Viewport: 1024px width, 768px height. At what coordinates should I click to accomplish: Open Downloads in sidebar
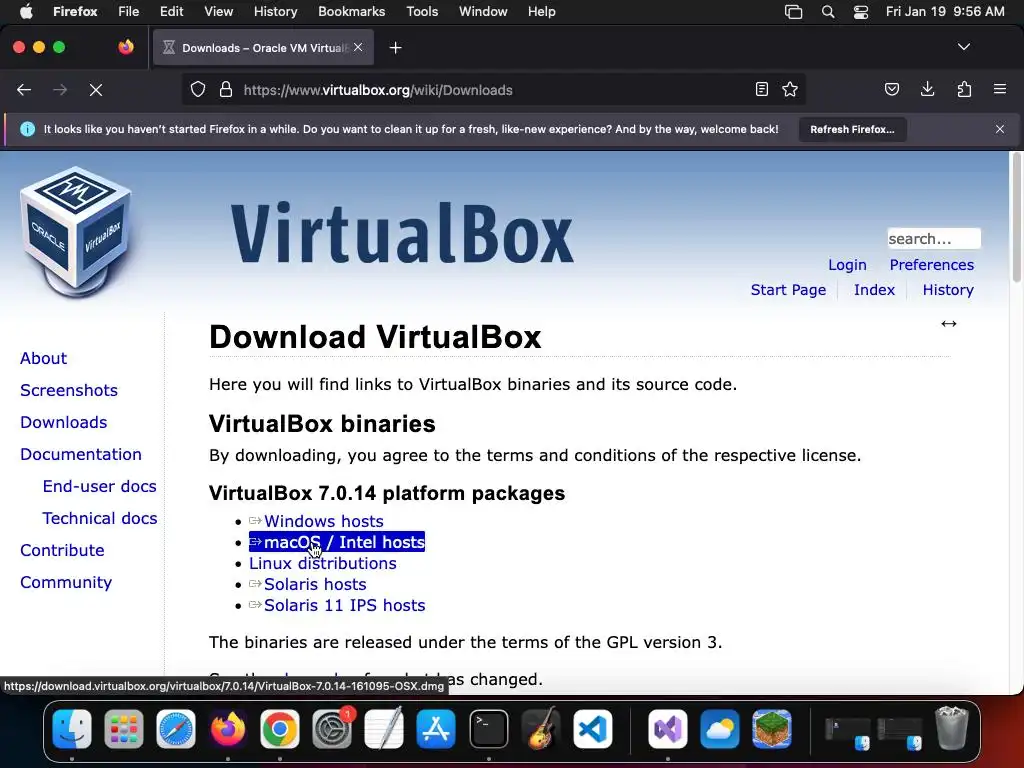63,422
